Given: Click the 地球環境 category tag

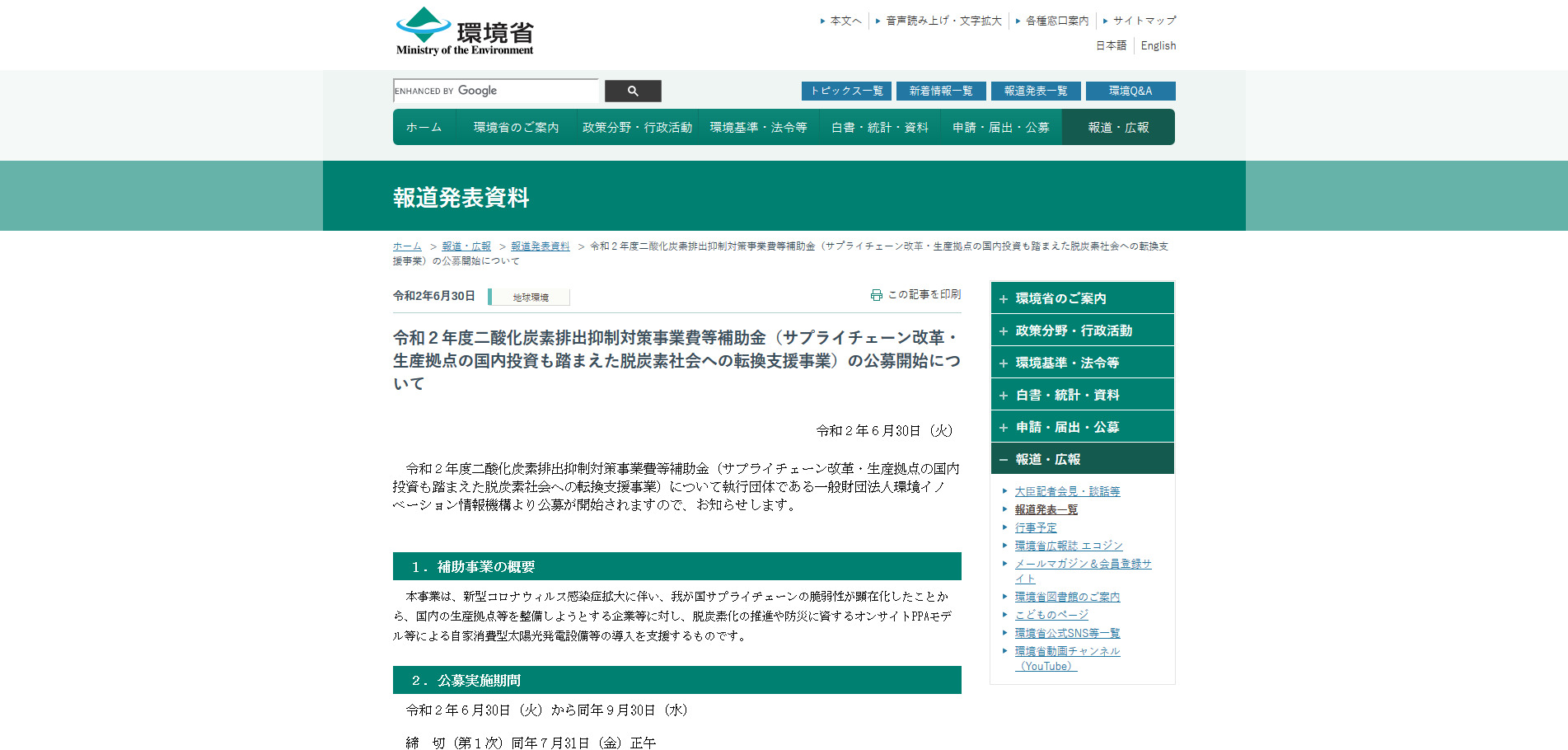Looking at the screenshot, I should pyautogui.click(x=531, y=298).
